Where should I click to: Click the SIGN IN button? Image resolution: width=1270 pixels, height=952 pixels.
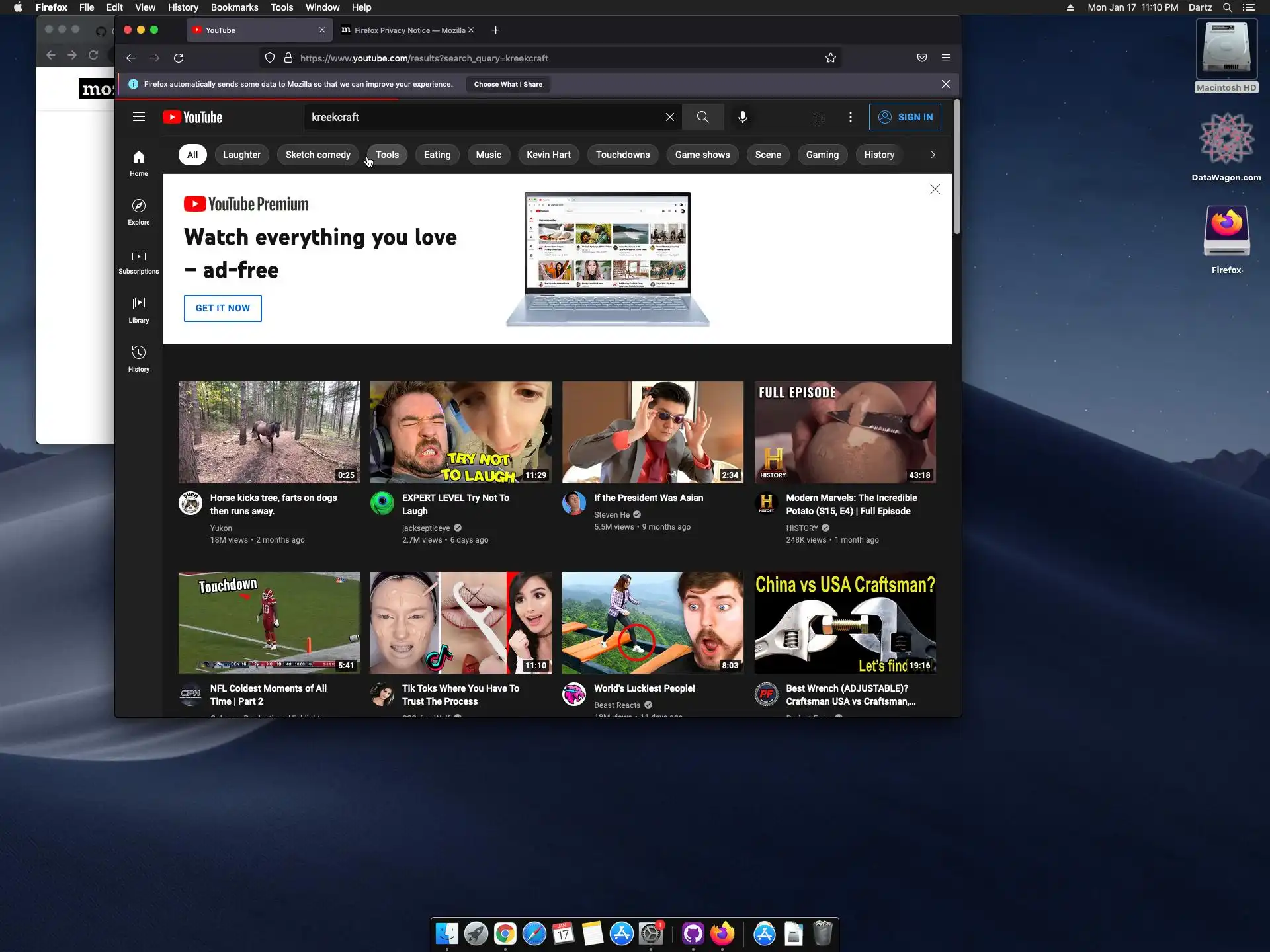click(904, 117)
